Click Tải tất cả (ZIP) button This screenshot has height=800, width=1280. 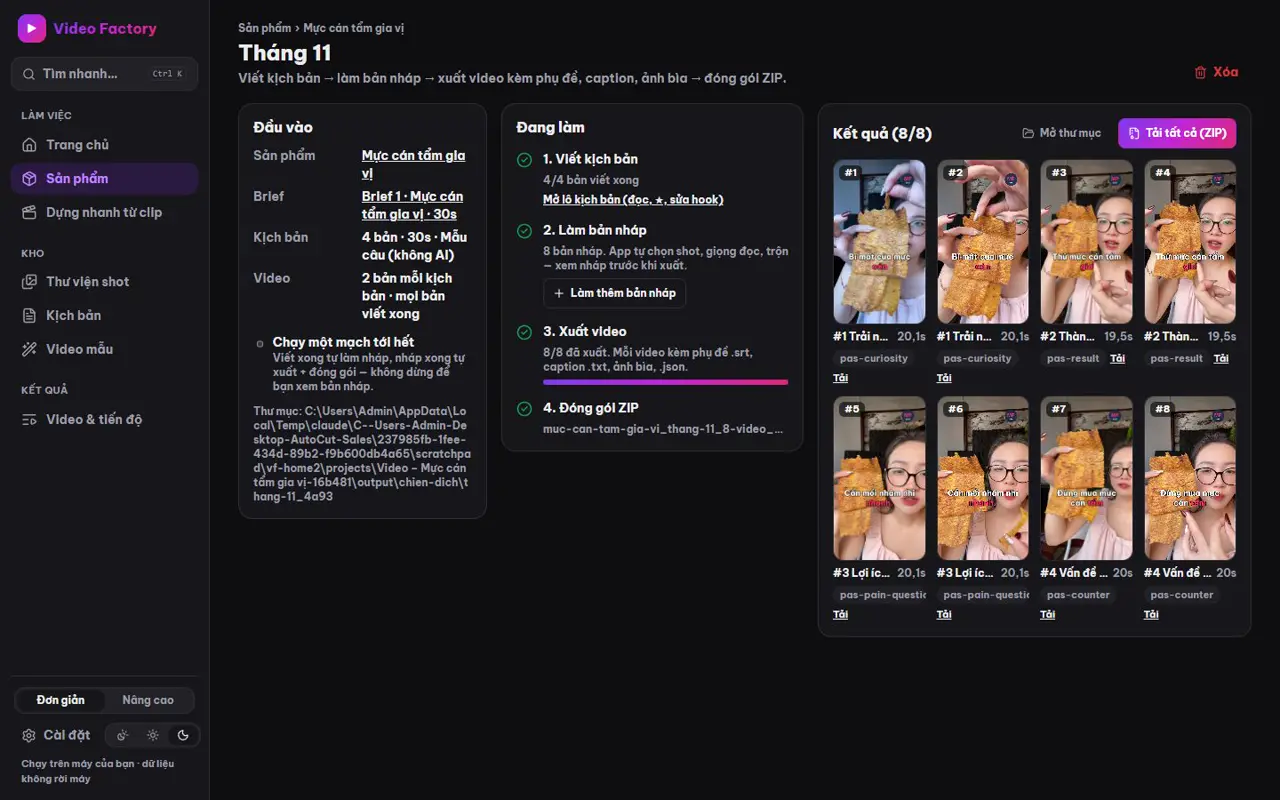[x=1177, y=133]
